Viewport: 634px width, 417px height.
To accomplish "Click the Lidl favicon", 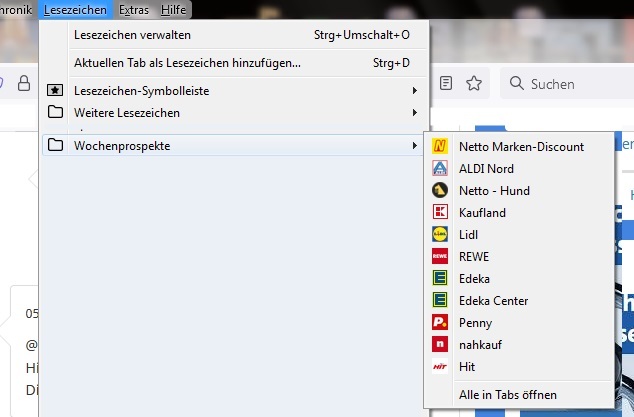I will 440,234.
